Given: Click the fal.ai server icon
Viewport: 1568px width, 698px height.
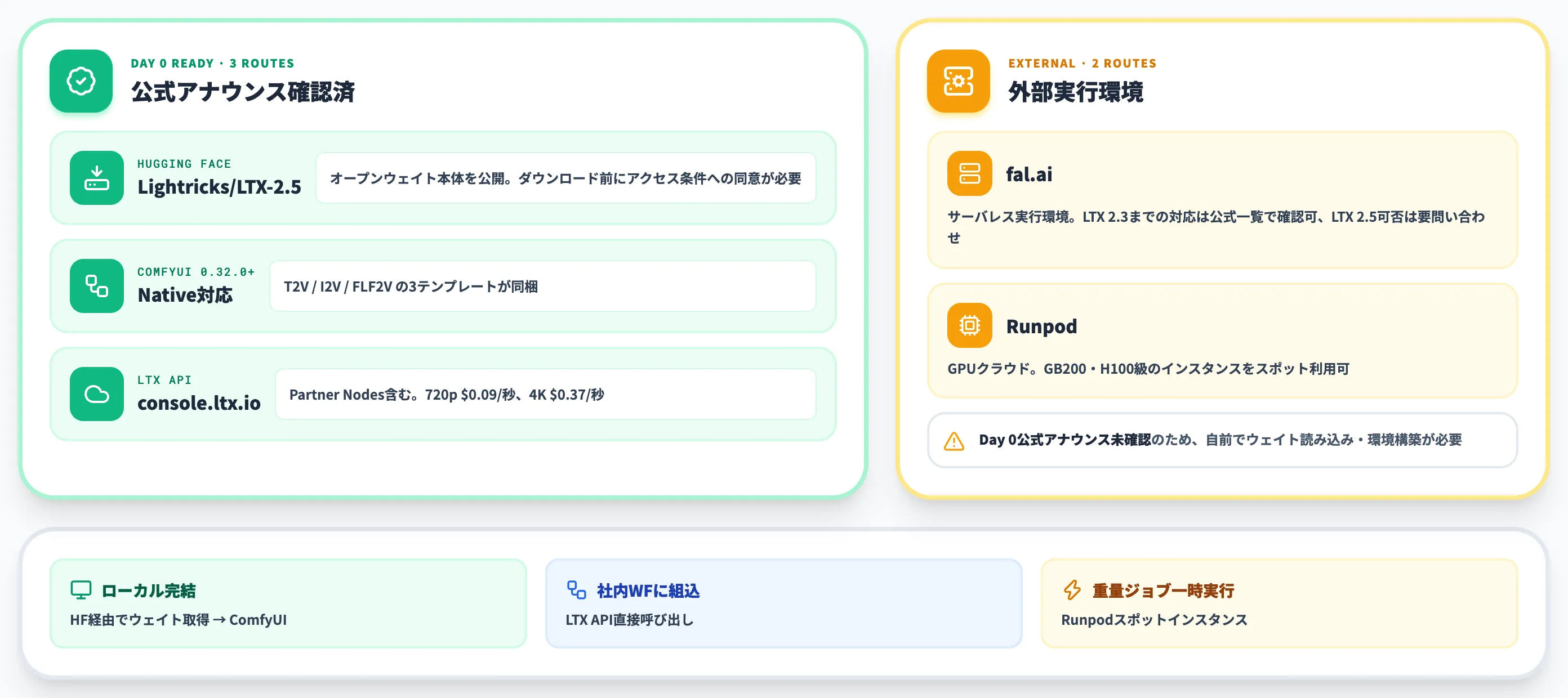Looking at the screenshot, I should [970, 173].
